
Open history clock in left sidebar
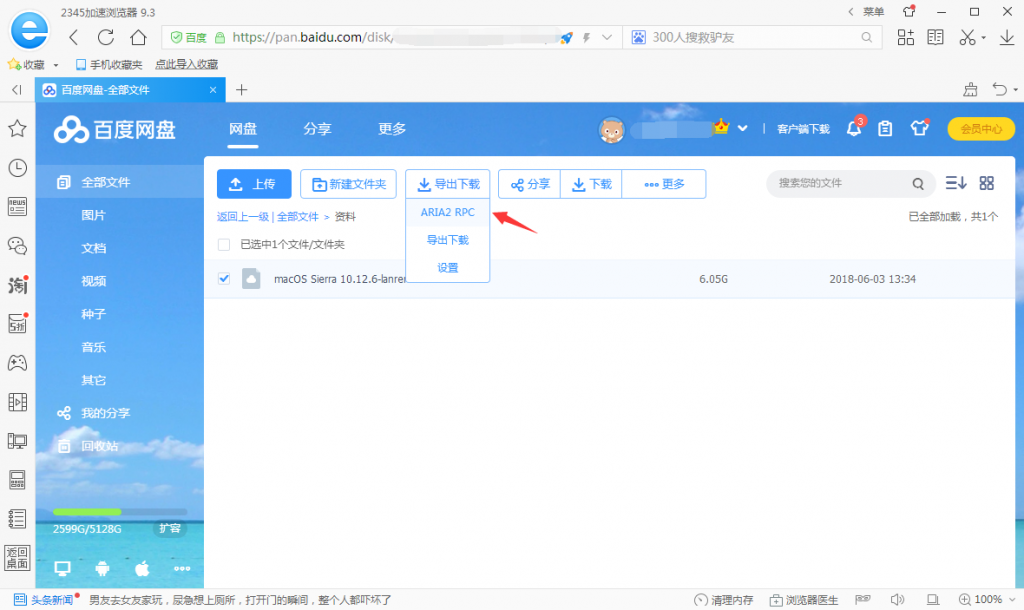point(17,168)
